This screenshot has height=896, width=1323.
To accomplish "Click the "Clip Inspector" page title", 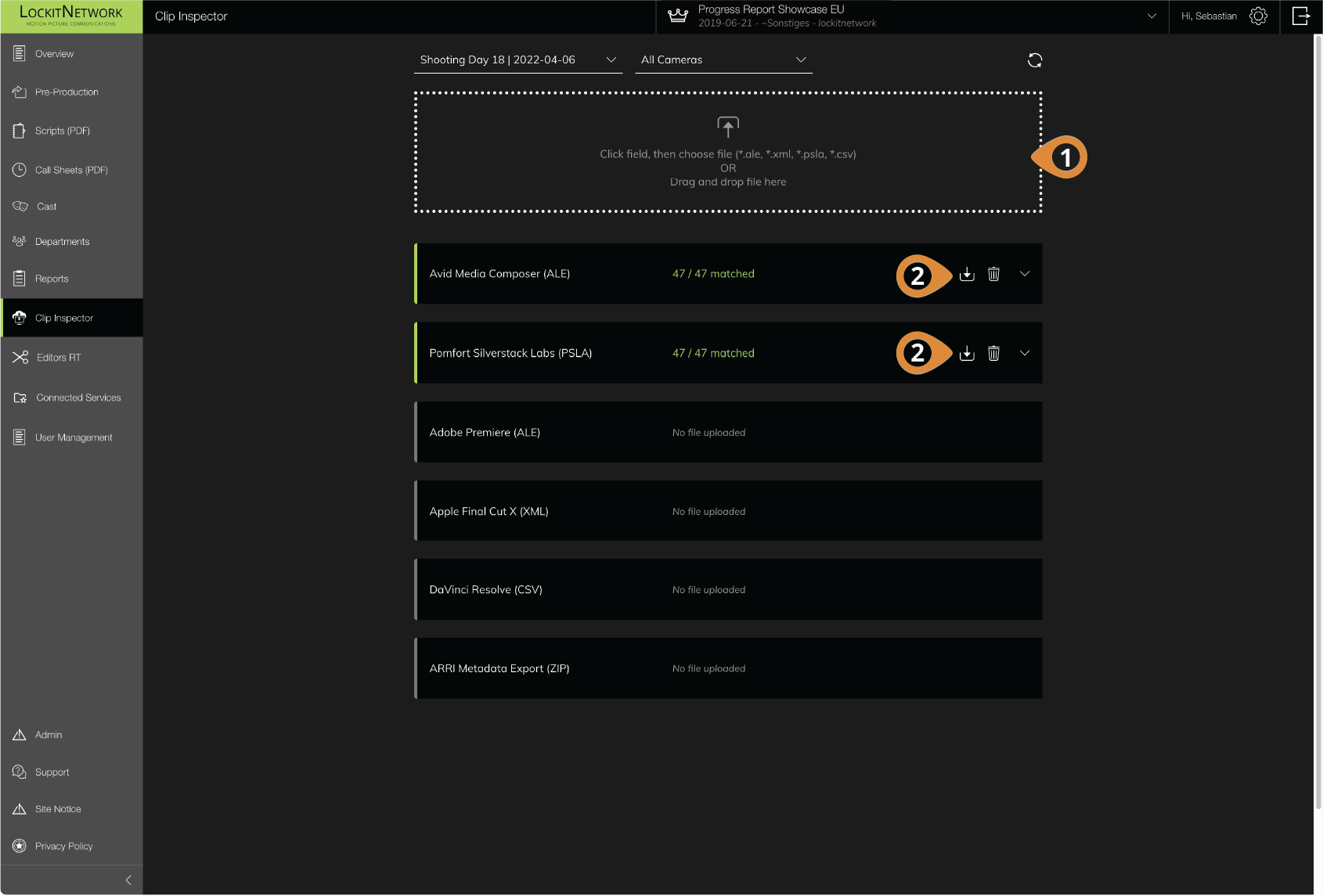I will coord(191,16).
